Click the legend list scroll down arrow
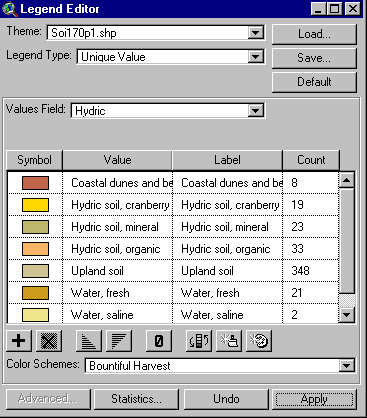 (x=347, y=315)
